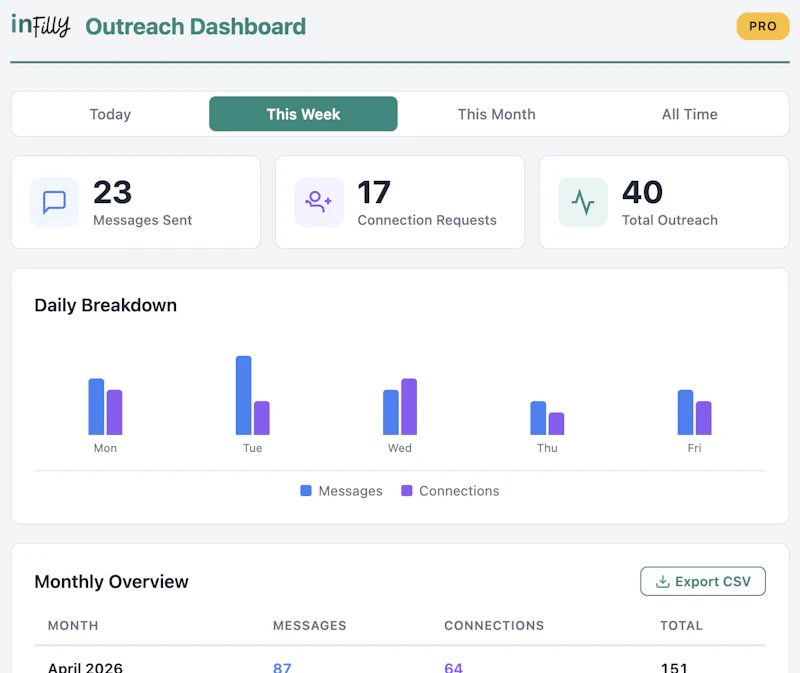The height and width of the screenshot is (673, 800).
Task: Click the Daily Breakdown heading
Action: (x=106, y=305)
